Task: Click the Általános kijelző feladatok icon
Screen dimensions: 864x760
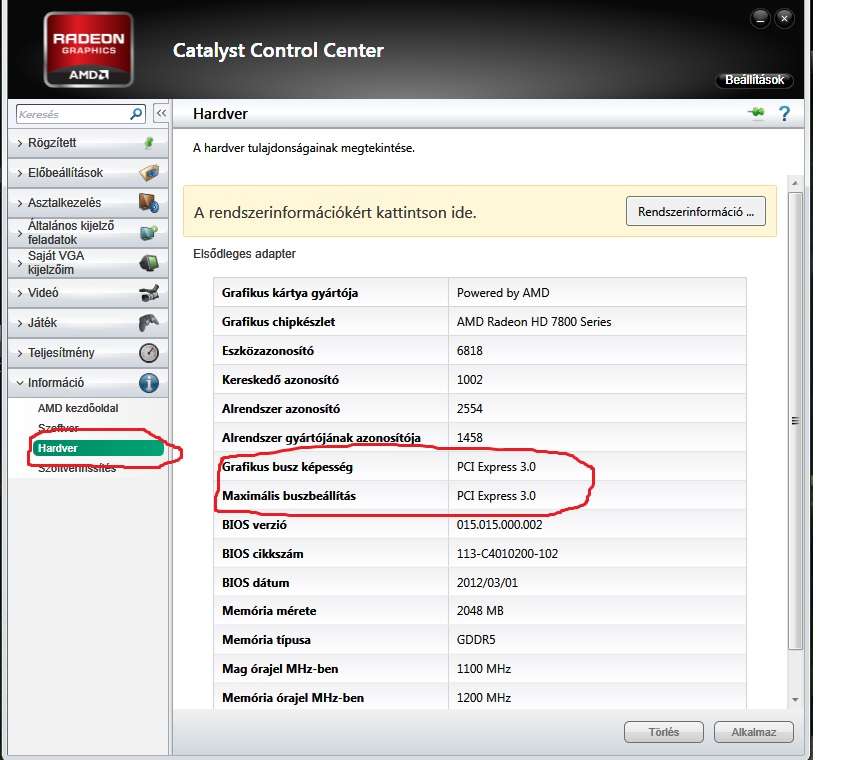Action: pyautogui.click(x=149, y=233)
